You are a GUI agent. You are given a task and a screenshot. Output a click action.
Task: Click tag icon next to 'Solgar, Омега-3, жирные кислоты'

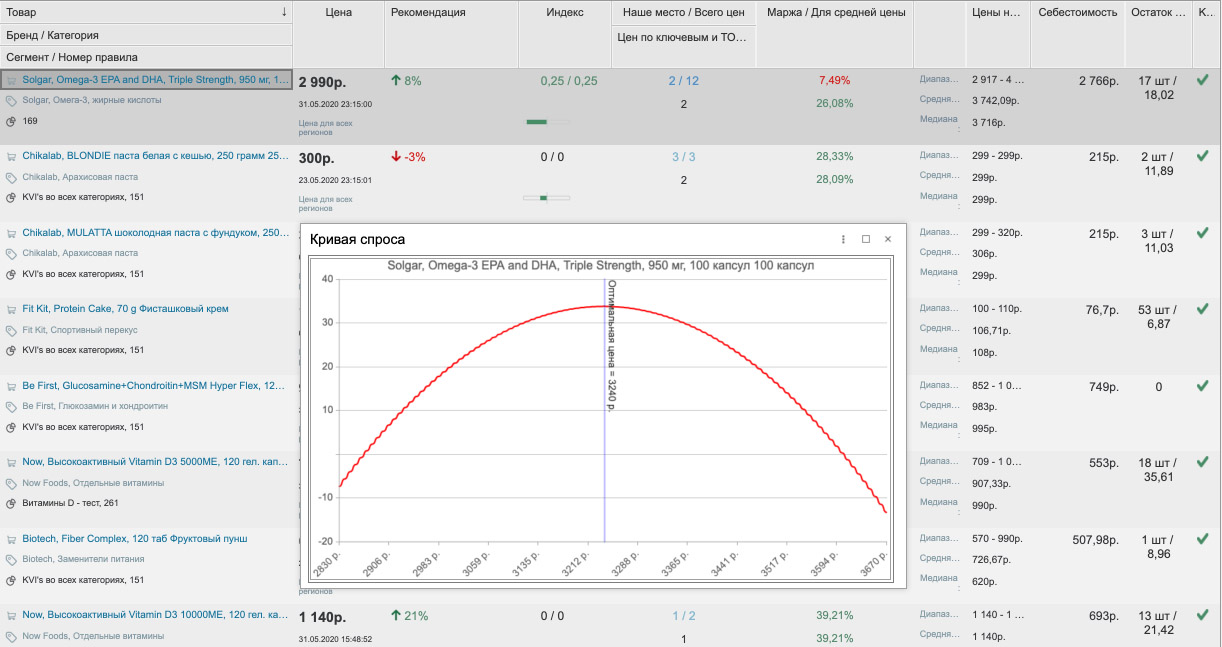(11, 100)
